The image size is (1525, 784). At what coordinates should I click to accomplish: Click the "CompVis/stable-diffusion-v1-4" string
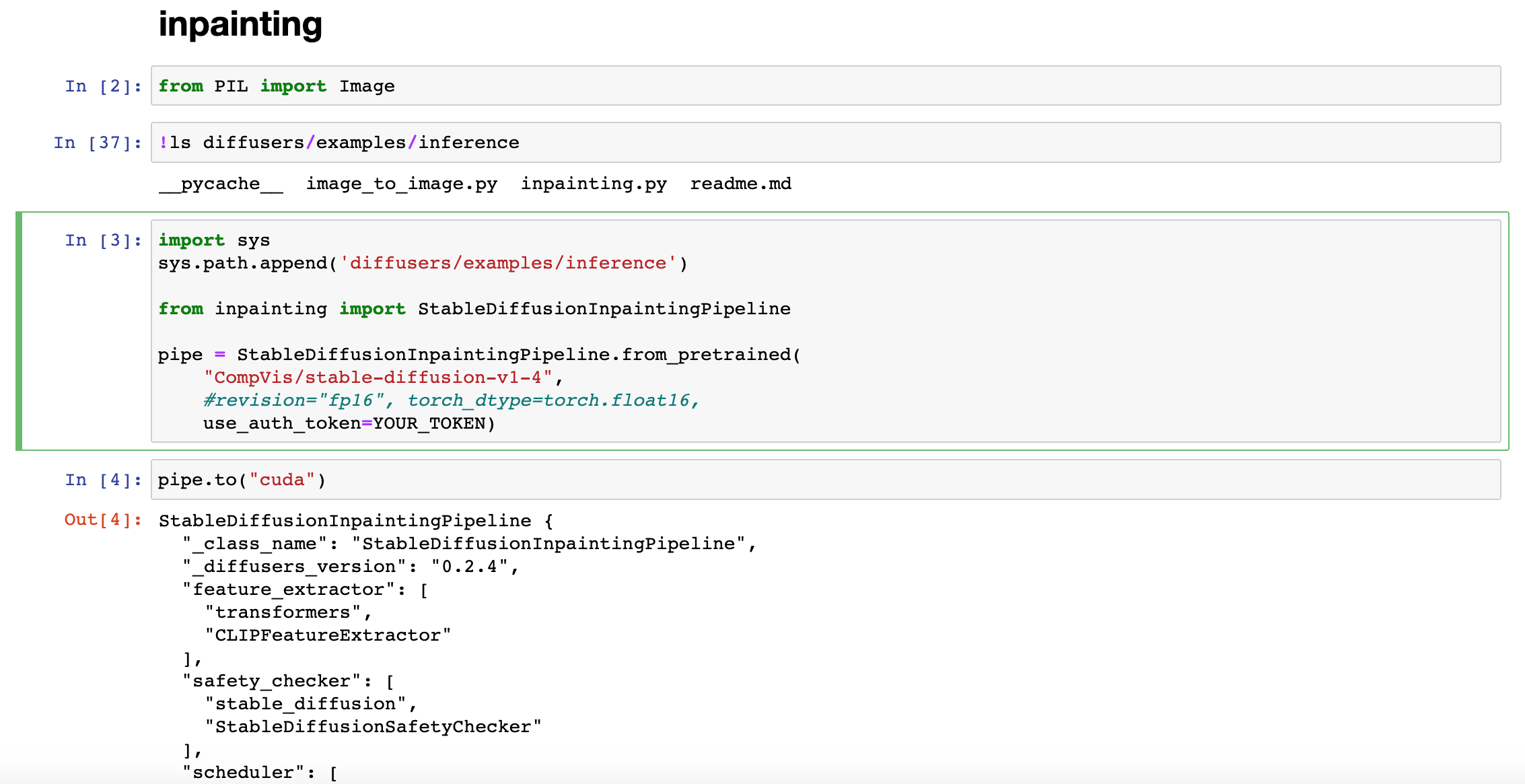pyautogui.click(x=378, y=378)
